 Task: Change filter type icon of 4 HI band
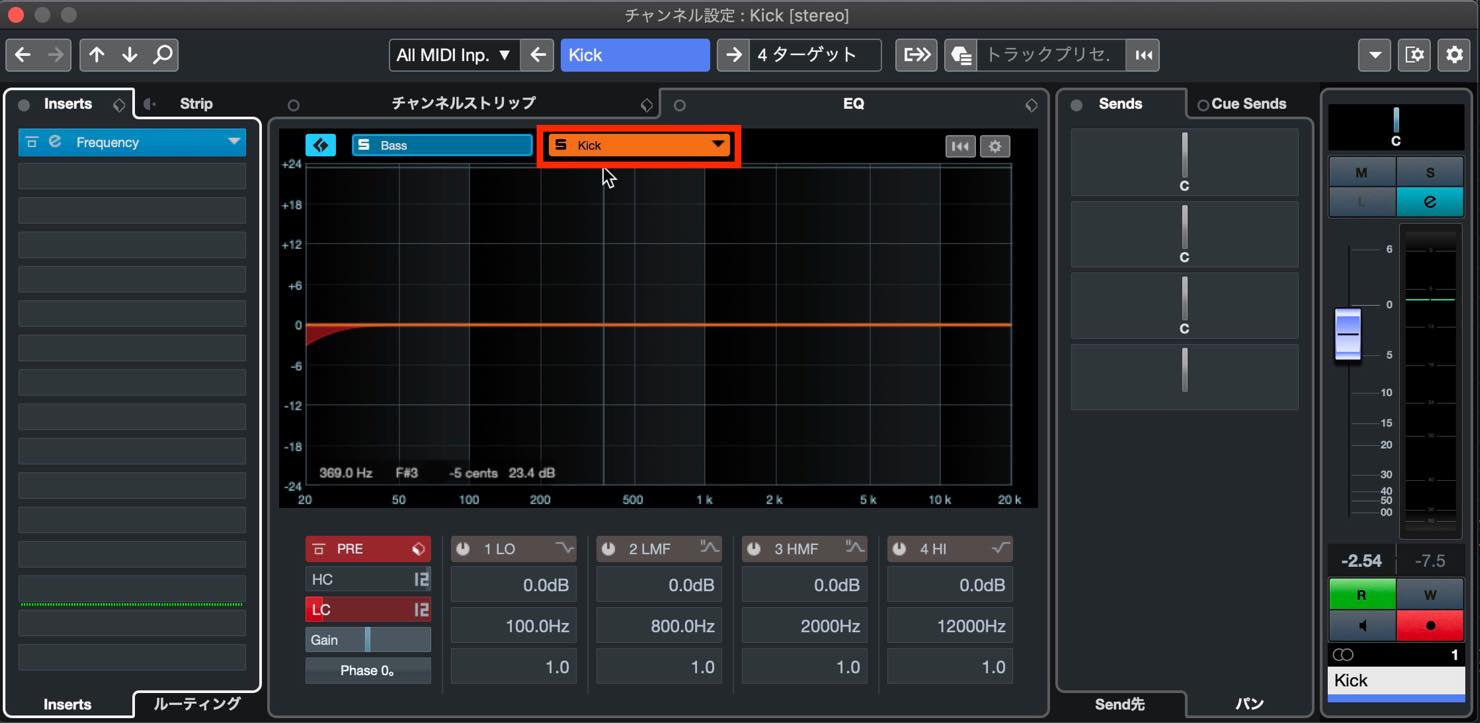point(1000,548)
